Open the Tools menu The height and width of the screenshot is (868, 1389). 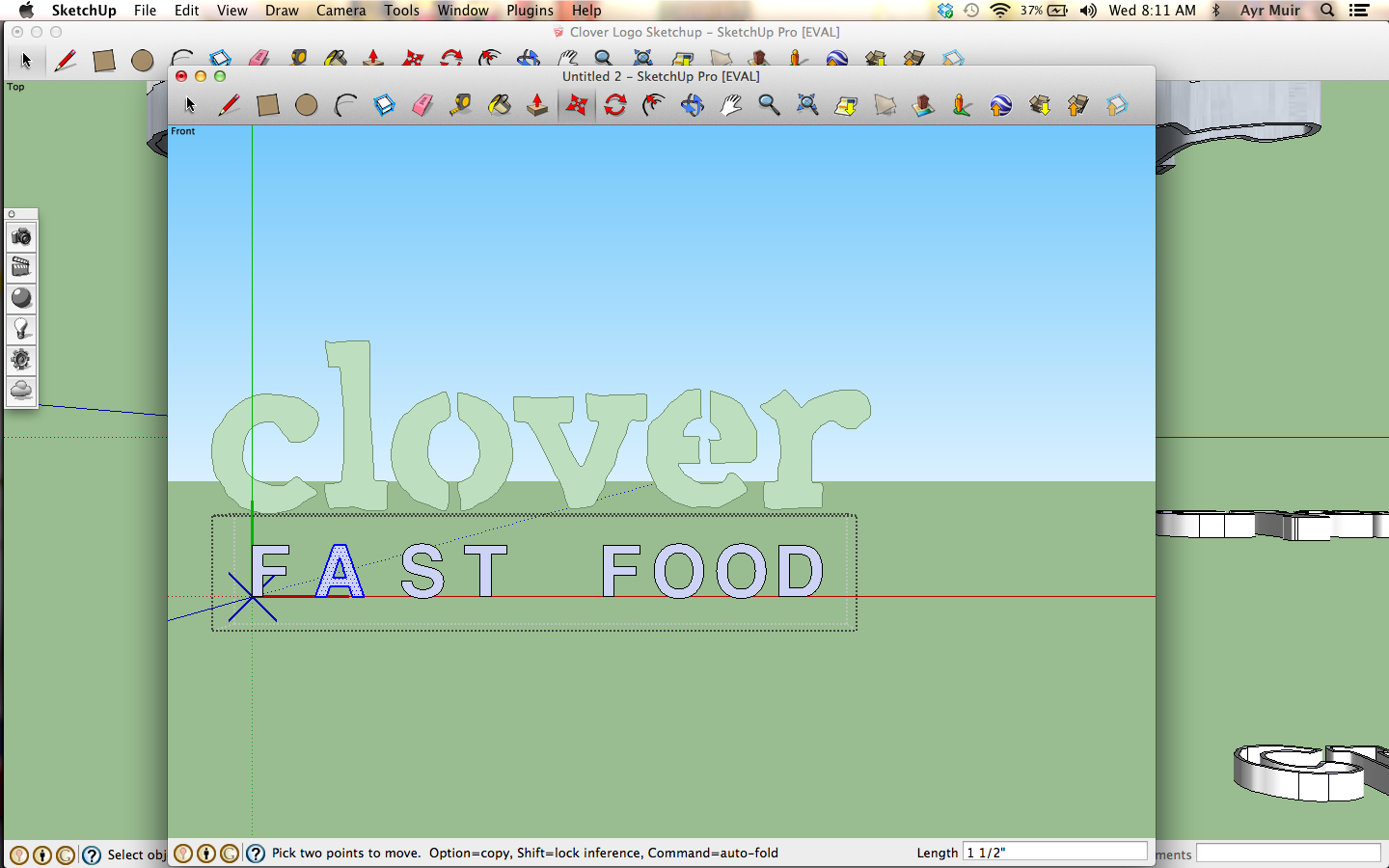(401, 11)
